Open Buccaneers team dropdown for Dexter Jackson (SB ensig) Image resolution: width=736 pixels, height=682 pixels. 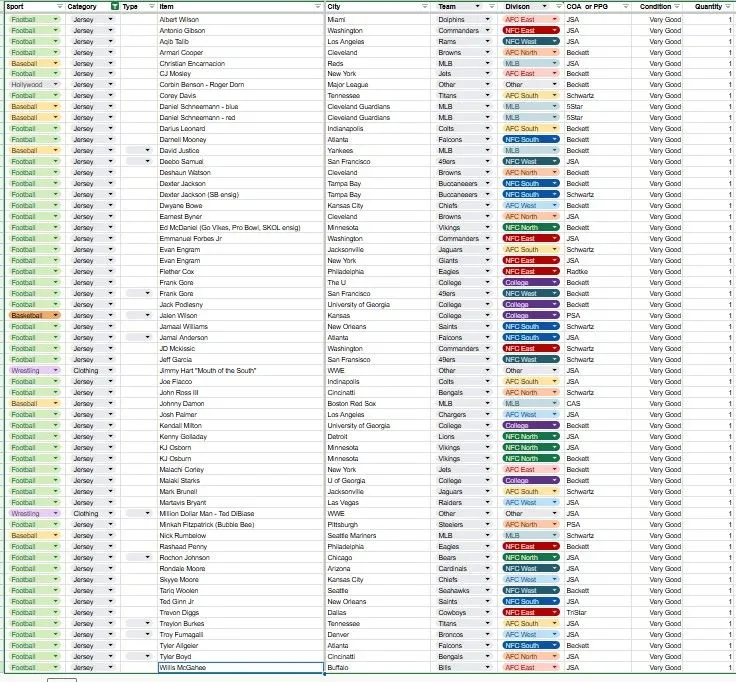tap(487, 194)
